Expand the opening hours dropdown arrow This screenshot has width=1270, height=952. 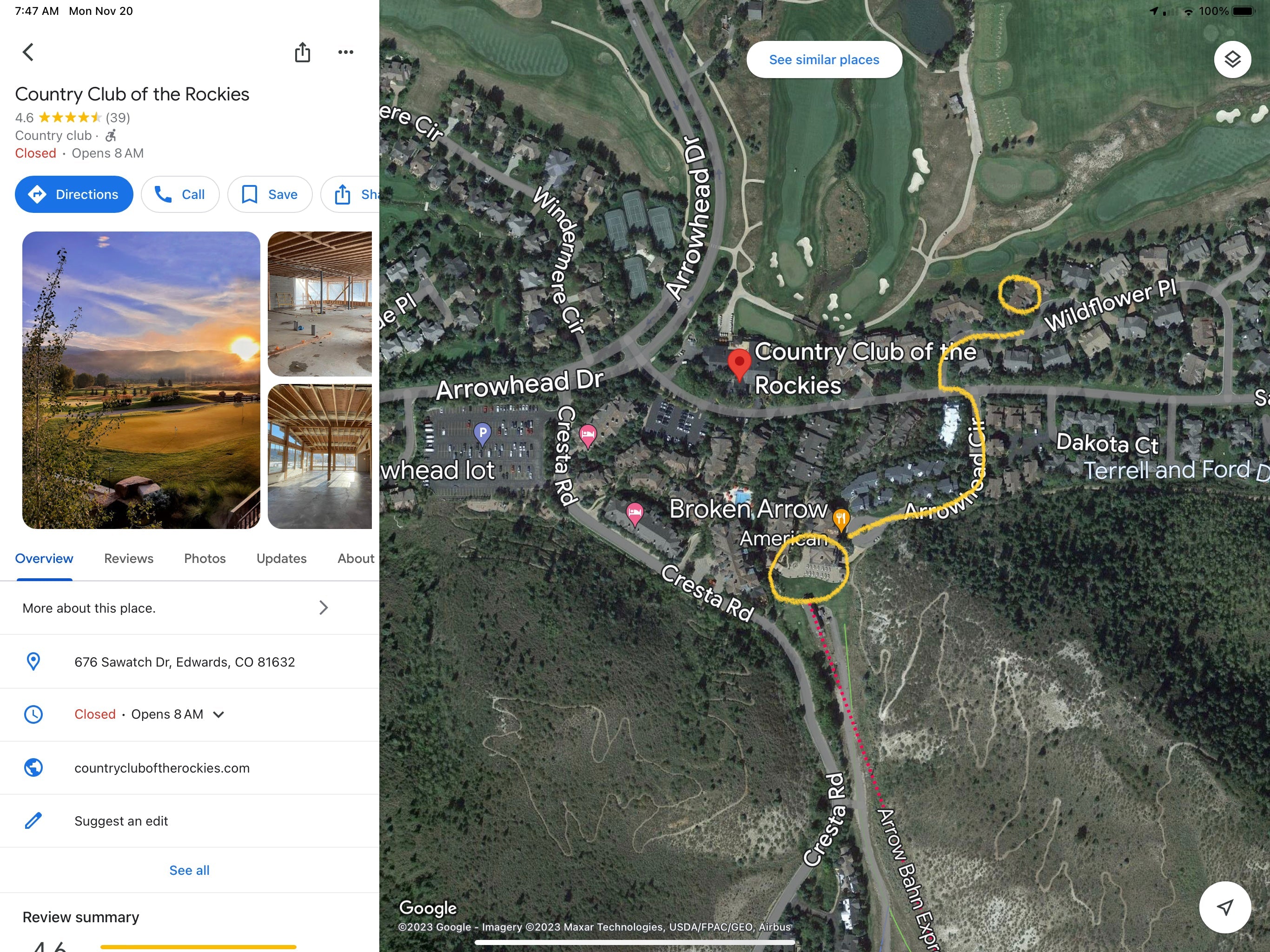click(x=219, y=714)
